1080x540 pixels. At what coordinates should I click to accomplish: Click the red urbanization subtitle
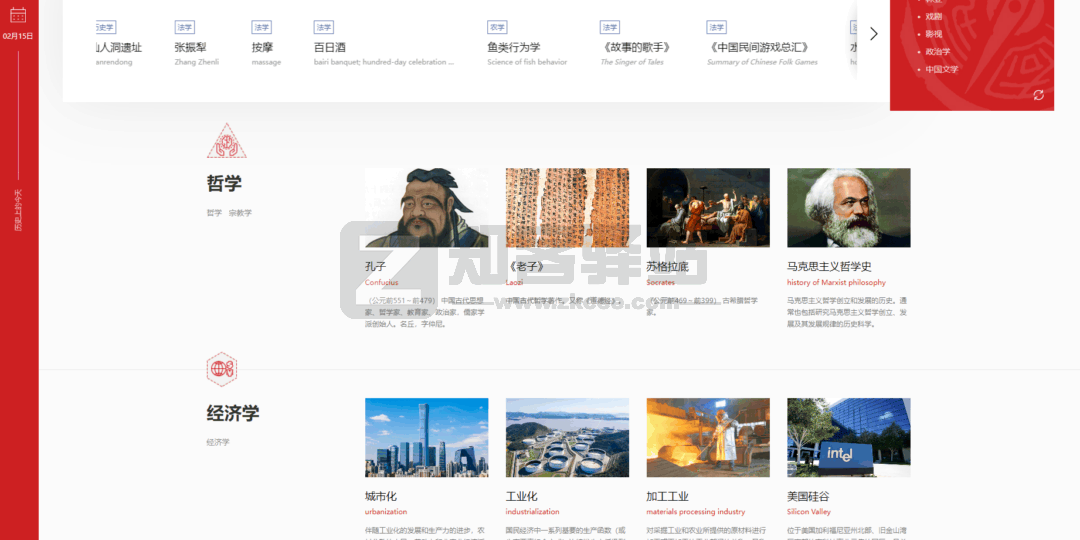386,512
